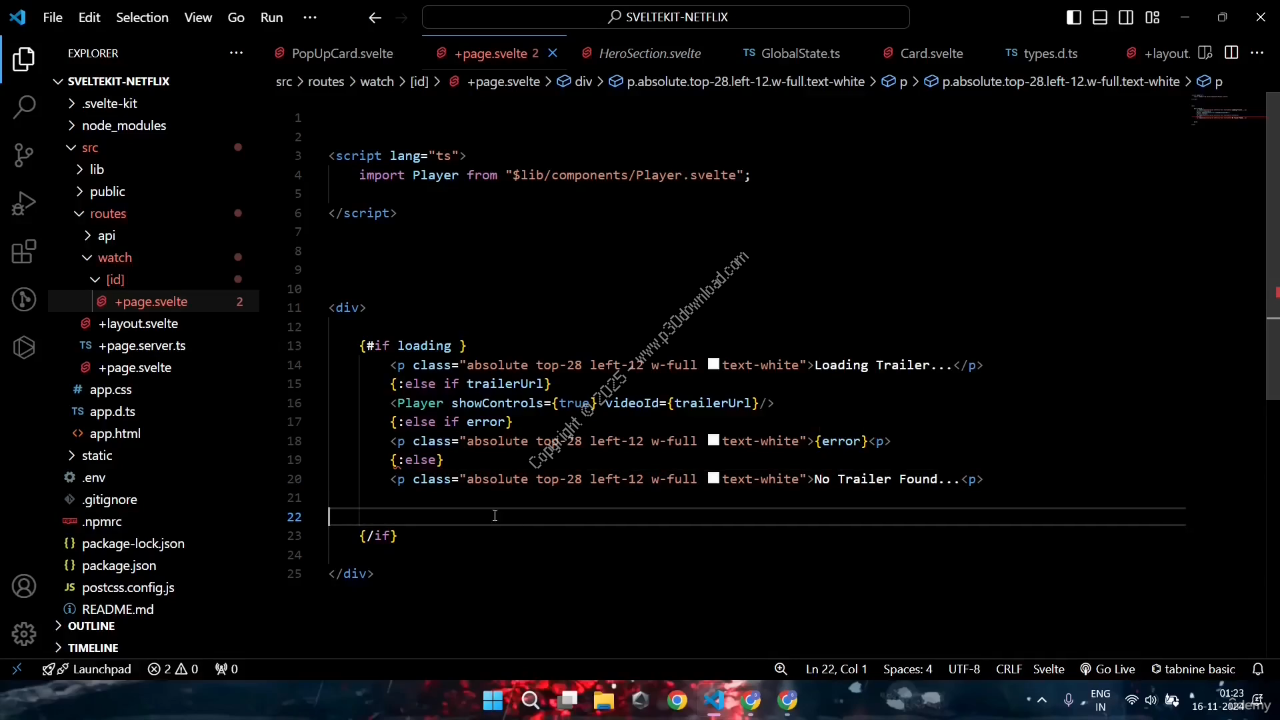Change the Svelte language mode

1048,669
